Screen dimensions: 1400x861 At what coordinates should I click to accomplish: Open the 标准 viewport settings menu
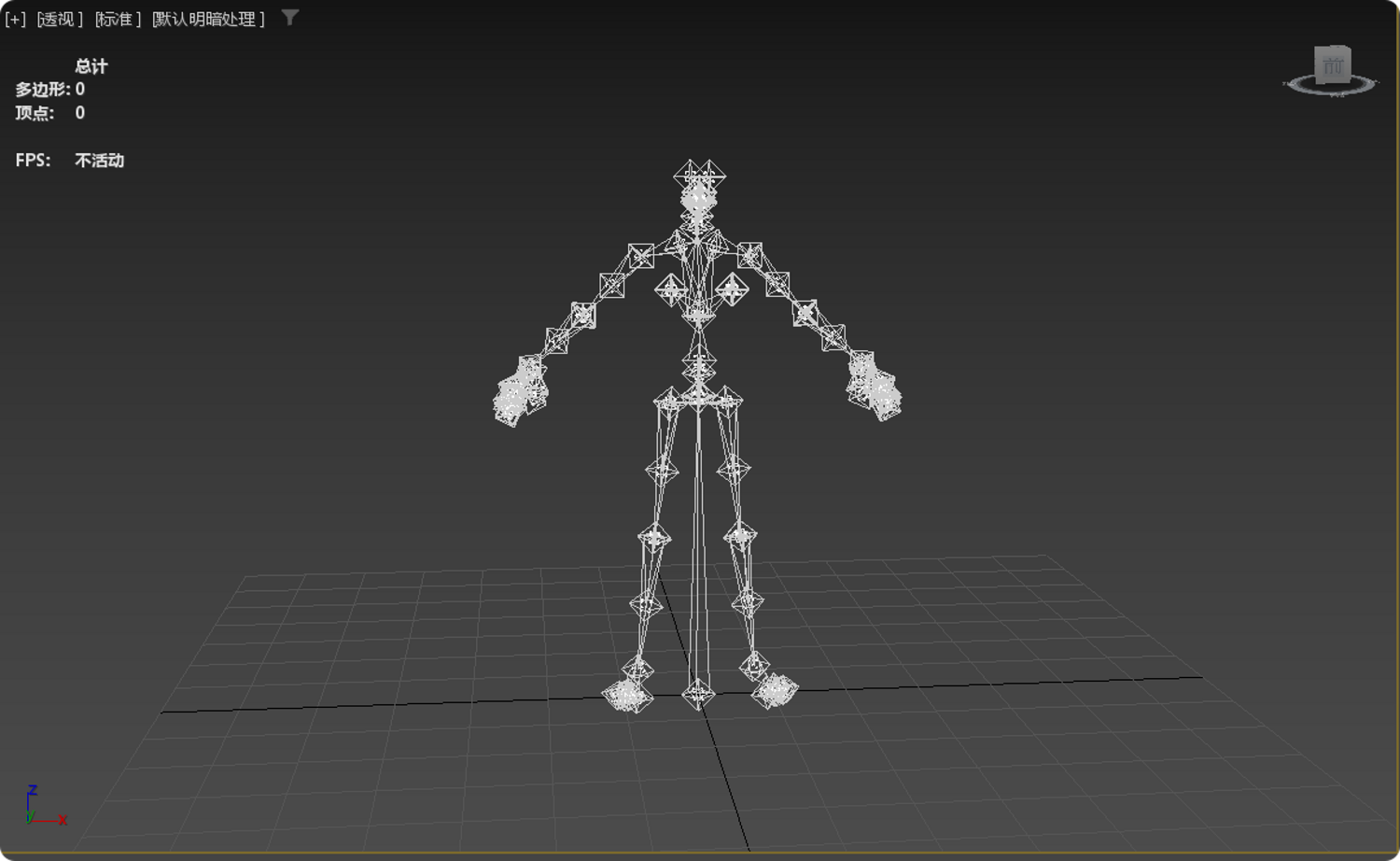pos(118,19)
